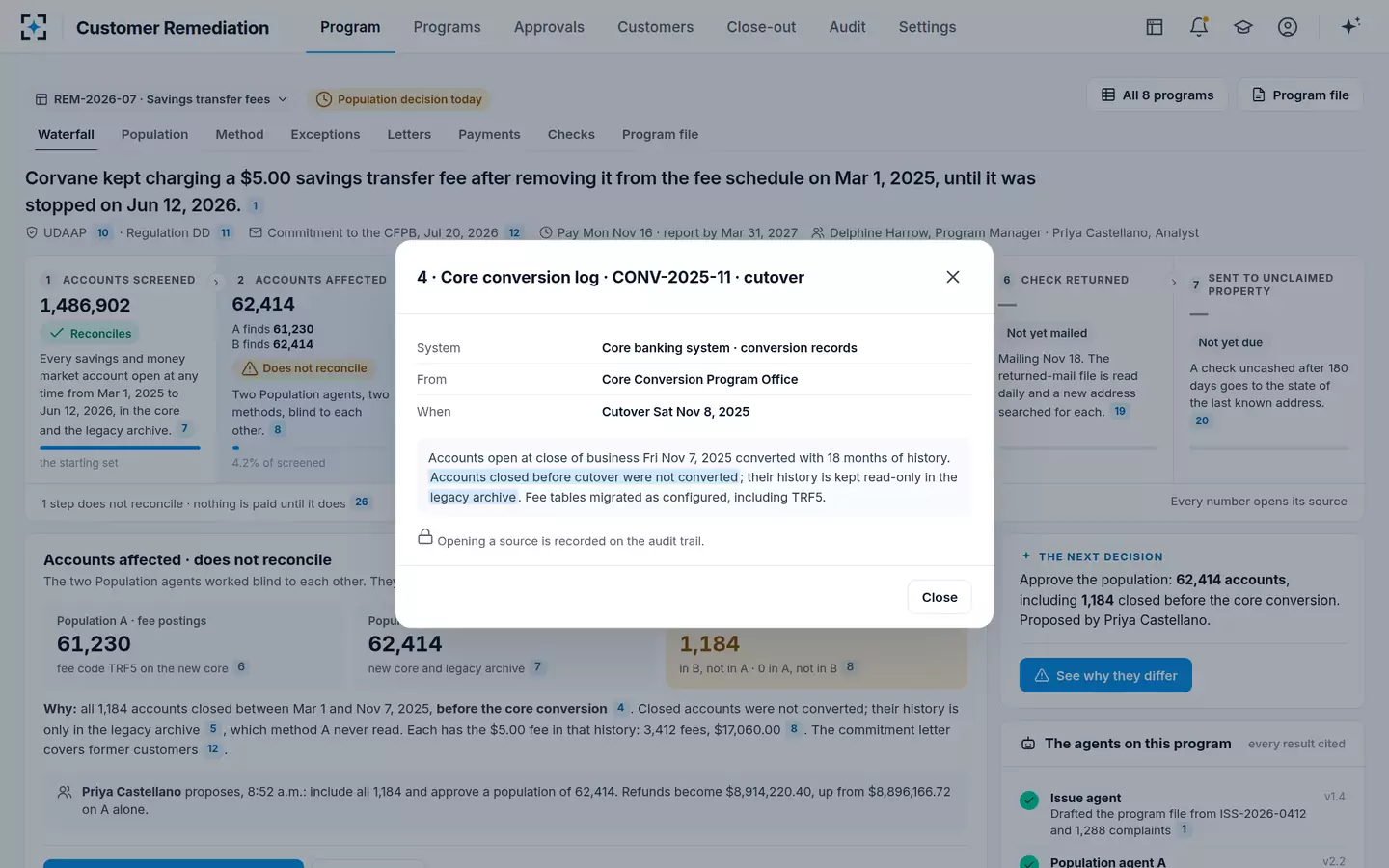
Task: Expand chevron after Accounts Screened step
Action: [x=215, y=282]
